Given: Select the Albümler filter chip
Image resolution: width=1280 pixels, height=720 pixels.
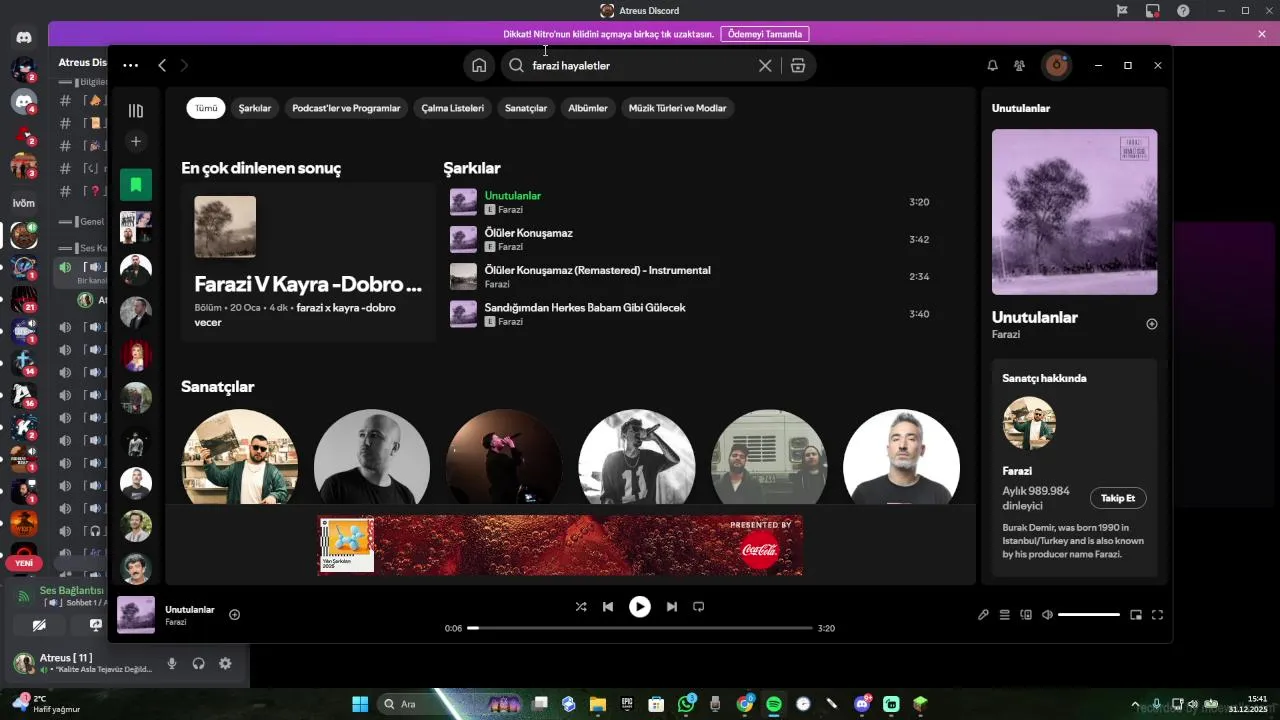Looking at the screenshot, I should click(x=588, y=108).
